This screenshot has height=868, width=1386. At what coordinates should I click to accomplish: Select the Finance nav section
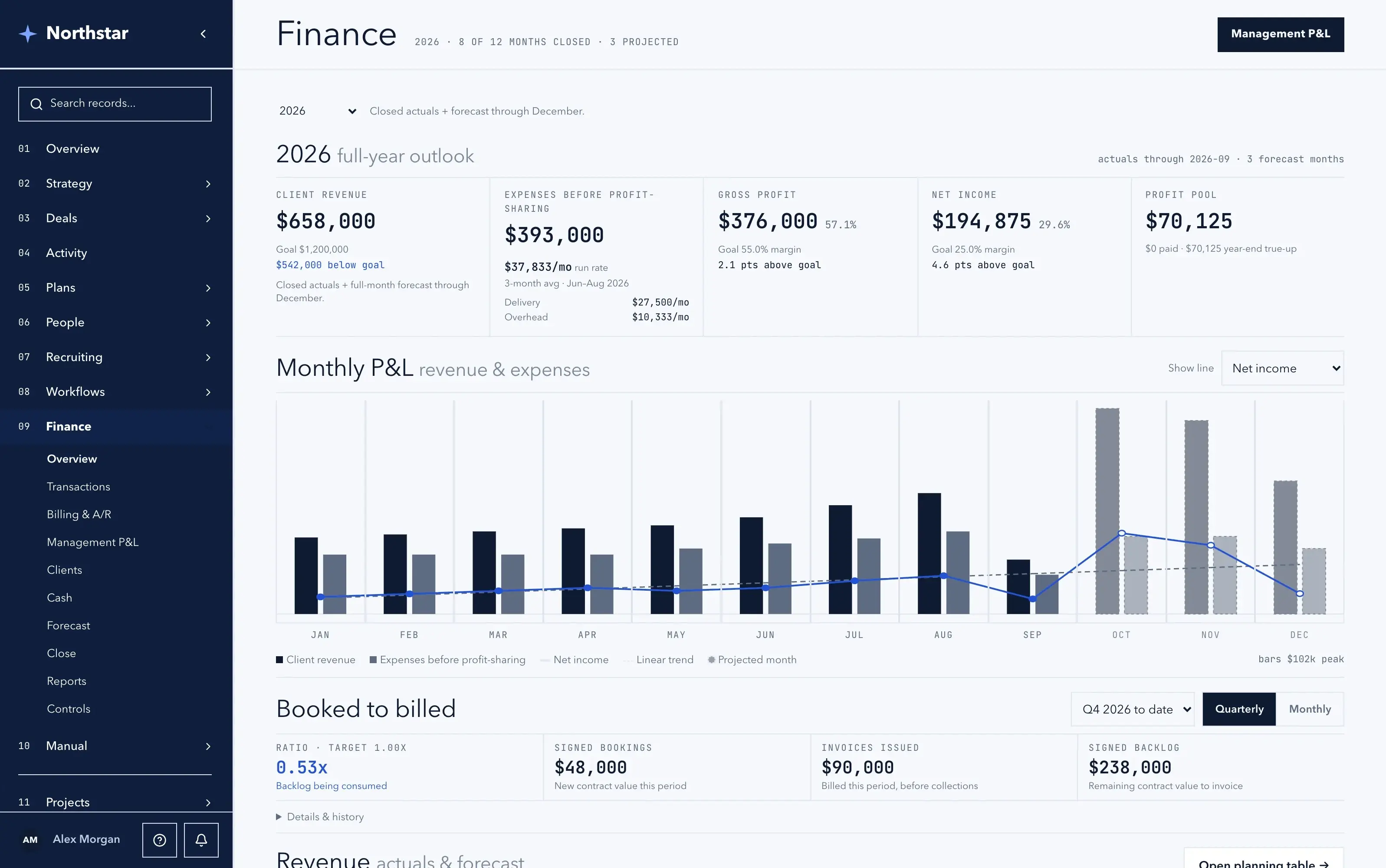[115, 427]
